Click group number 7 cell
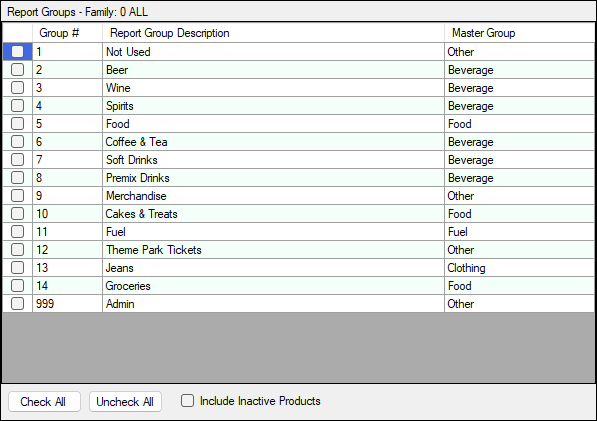 (x=67, y=159)
